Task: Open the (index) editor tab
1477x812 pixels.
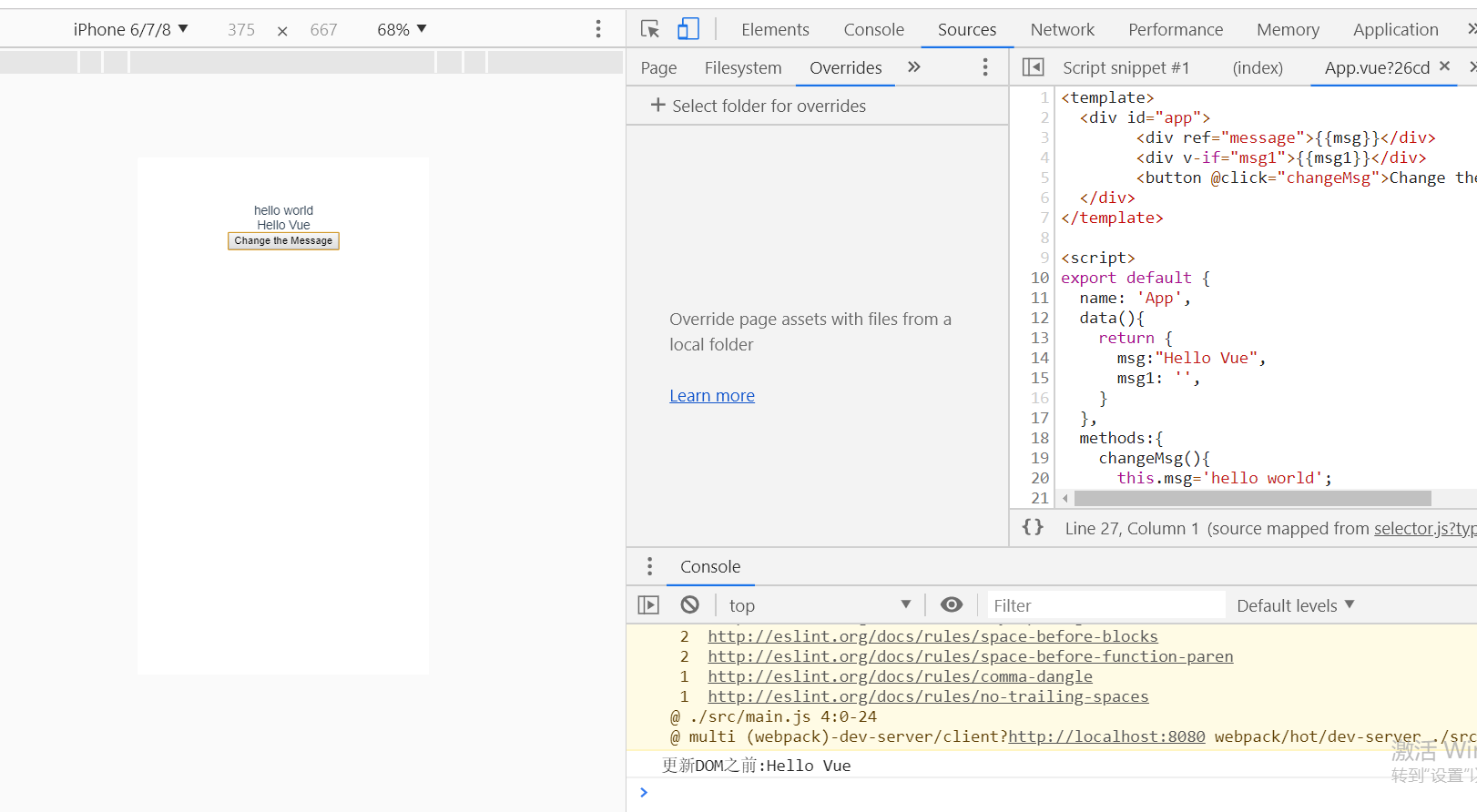Action: point(1258,67)
